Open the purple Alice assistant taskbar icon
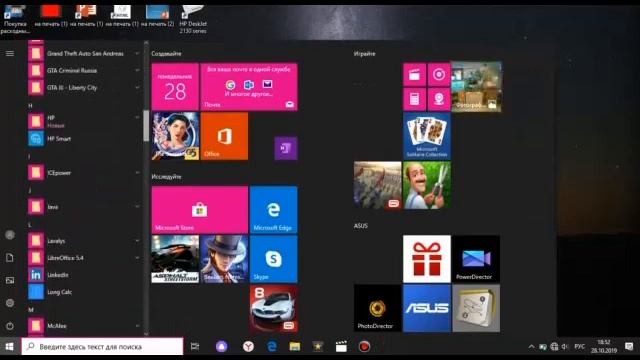 point(222,347)
